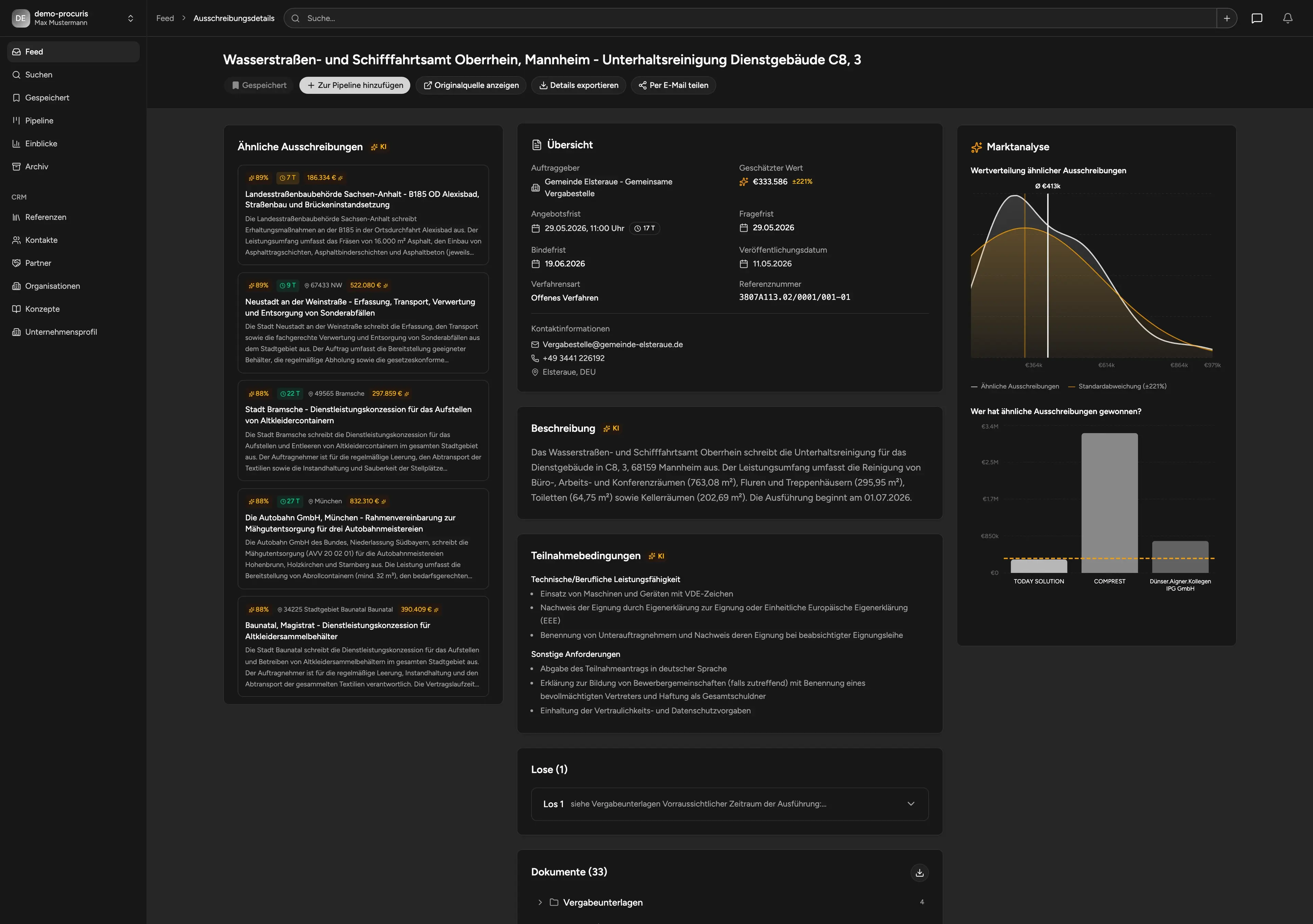Open Suchen in the sidebar
Screen dimensions: 1313x924
[73, 75]
